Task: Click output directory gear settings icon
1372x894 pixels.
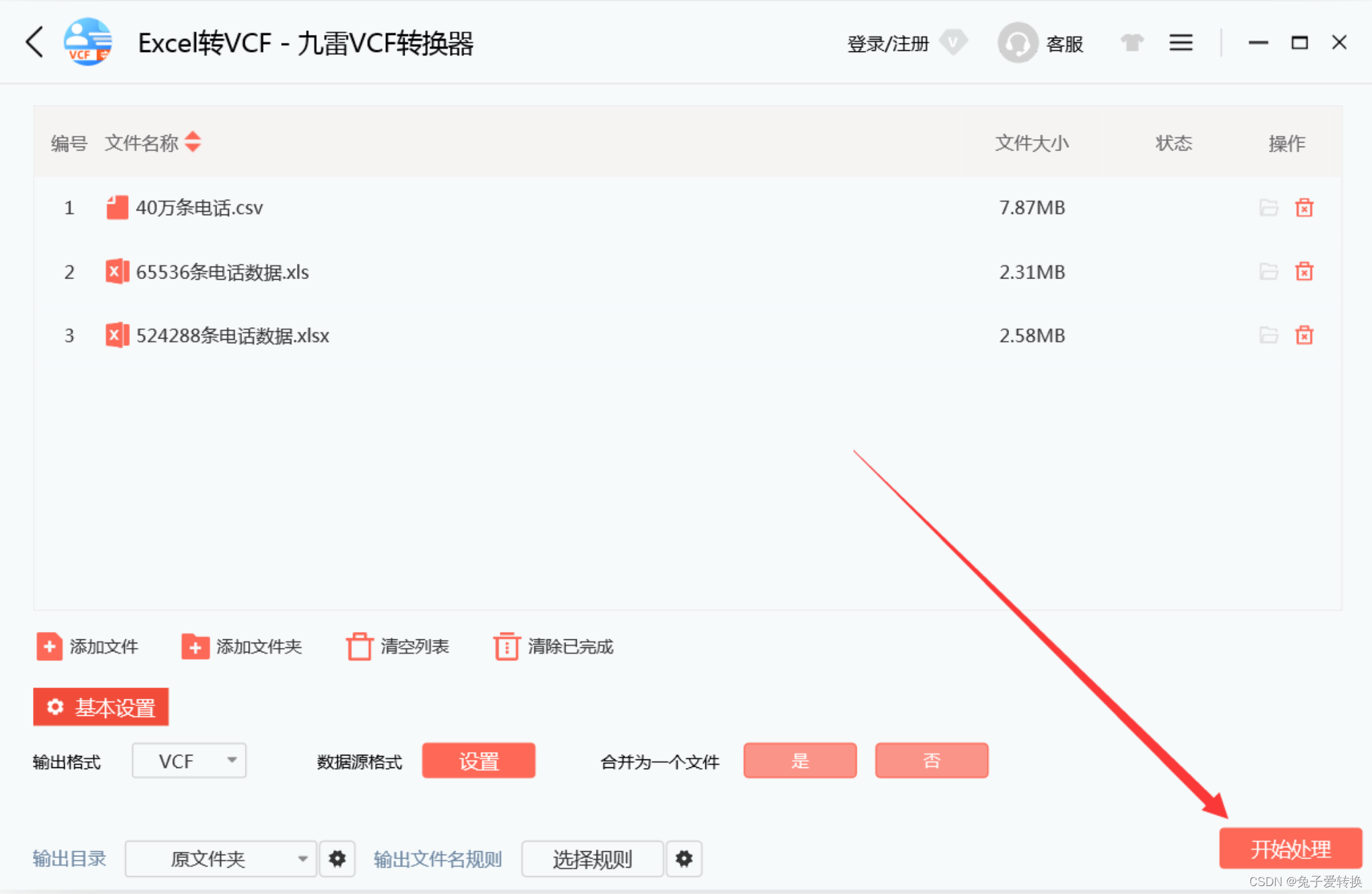Action: click(x=337, y=858)
